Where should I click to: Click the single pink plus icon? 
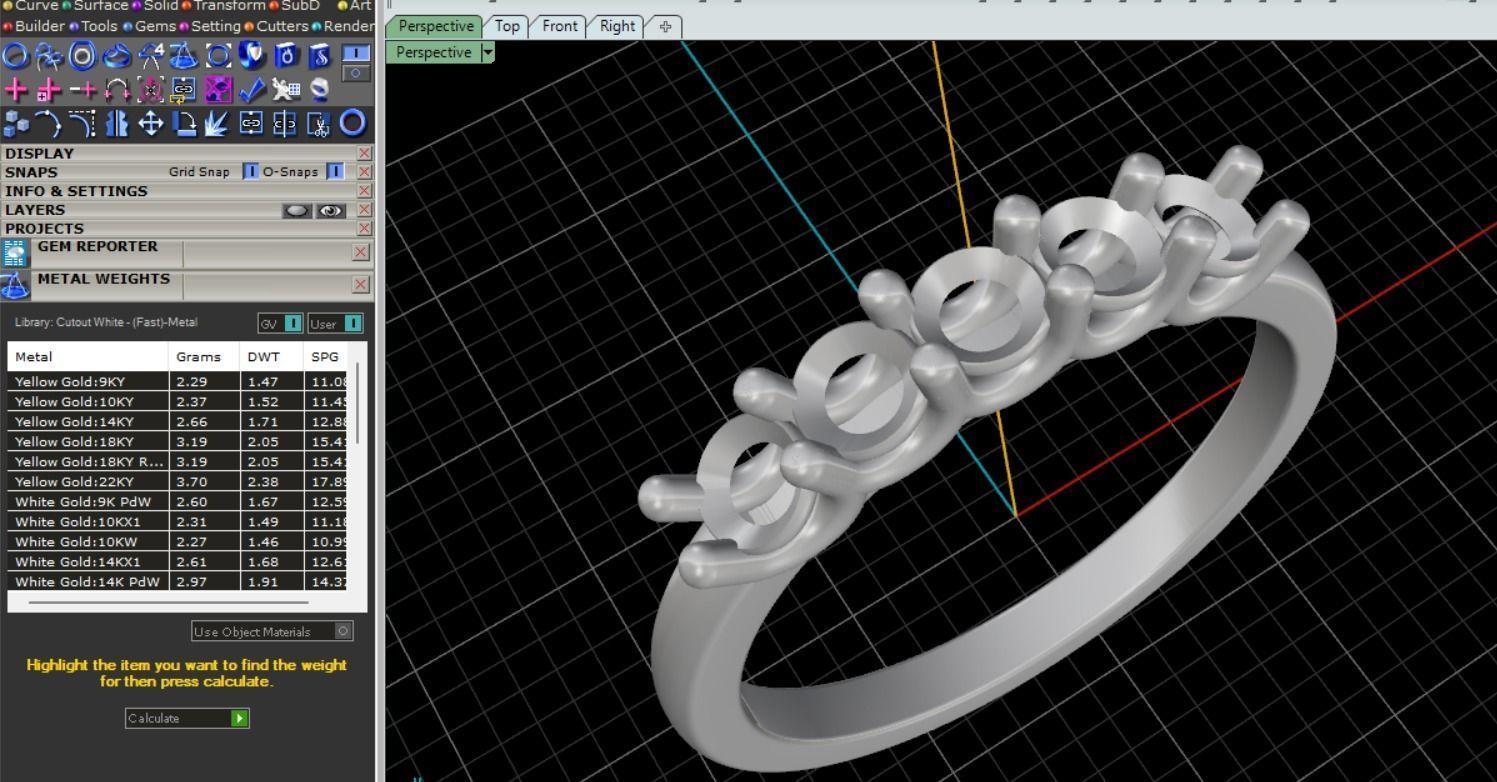(15, 90)
